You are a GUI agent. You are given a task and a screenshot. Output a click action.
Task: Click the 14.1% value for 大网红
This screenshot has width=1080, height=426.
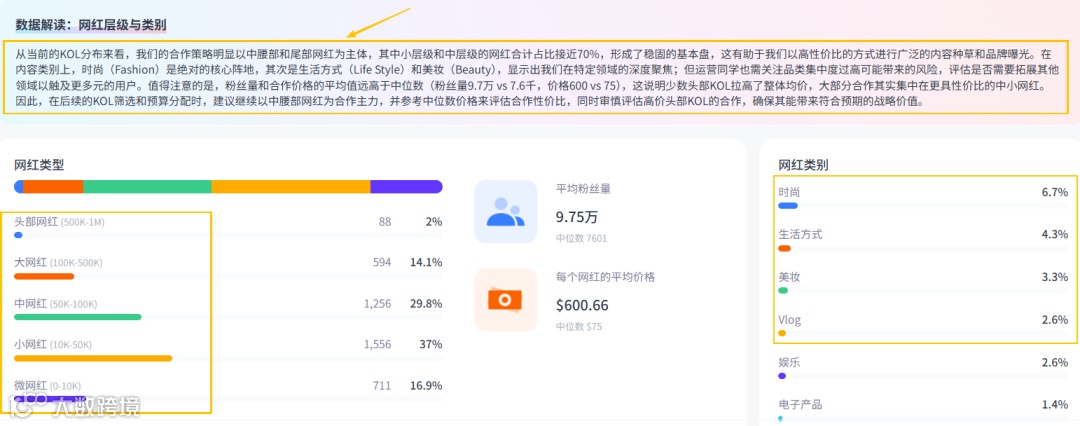point(426,263)
